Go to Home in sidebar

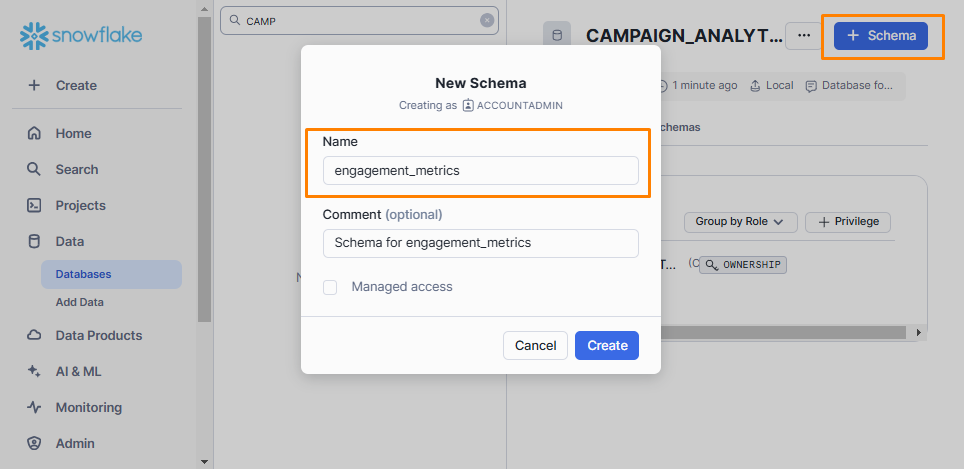73,133
